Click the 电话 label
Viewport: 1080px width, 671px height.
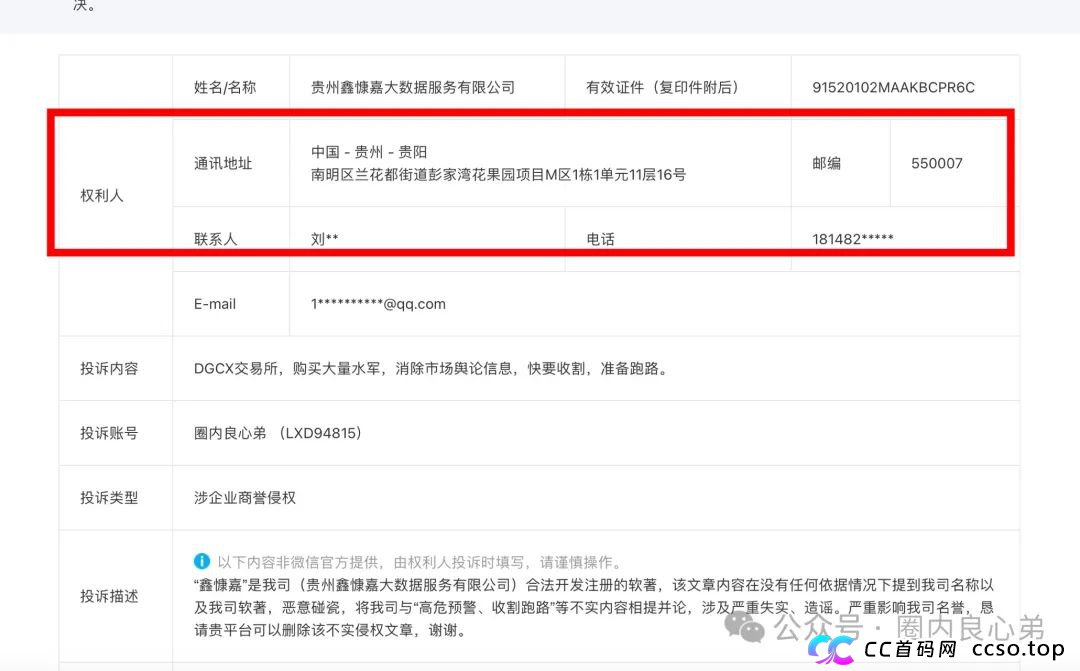click(600, 239)
